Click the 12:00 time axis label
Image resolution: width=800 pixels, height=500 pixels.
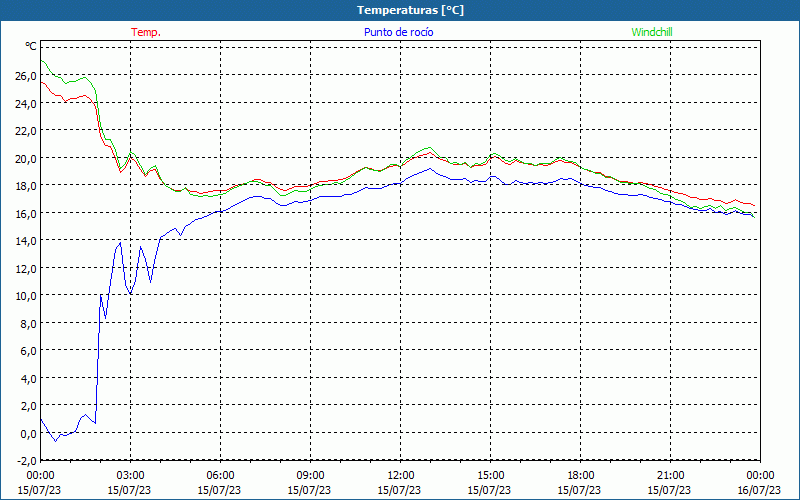click(x=401, y=476)
